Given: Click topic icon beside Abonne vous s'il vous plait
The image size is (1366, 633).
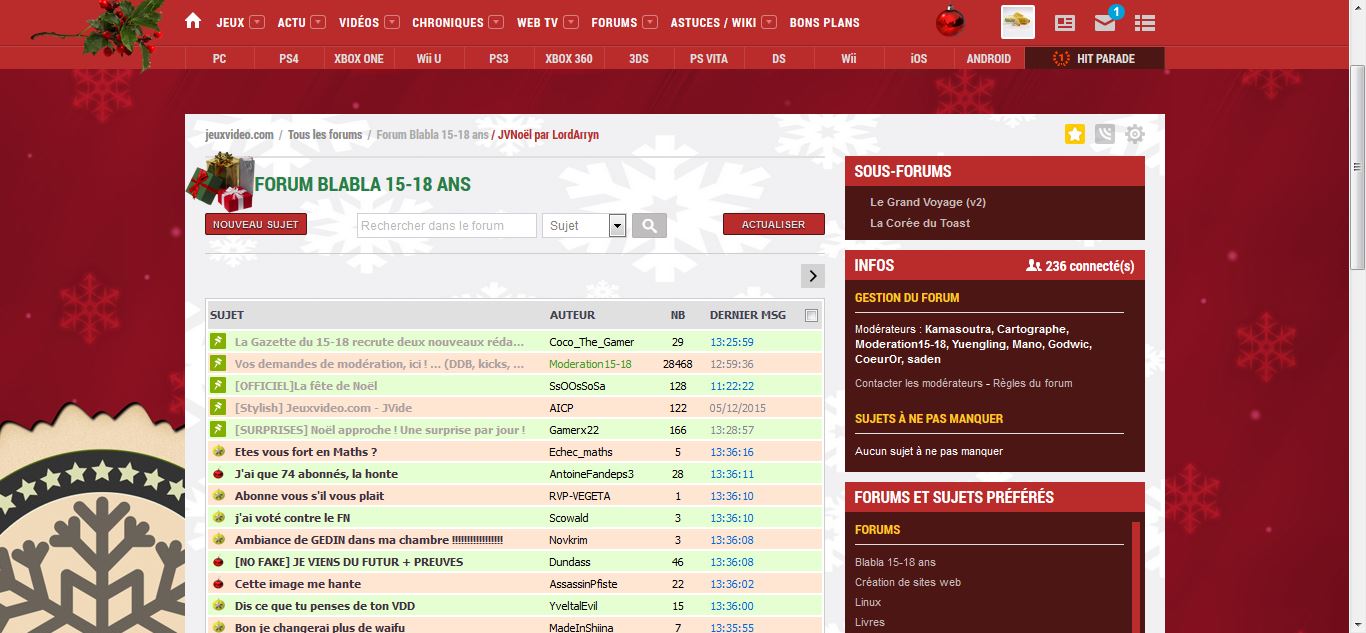Looking at the screenshot, I should pos(218,495).
